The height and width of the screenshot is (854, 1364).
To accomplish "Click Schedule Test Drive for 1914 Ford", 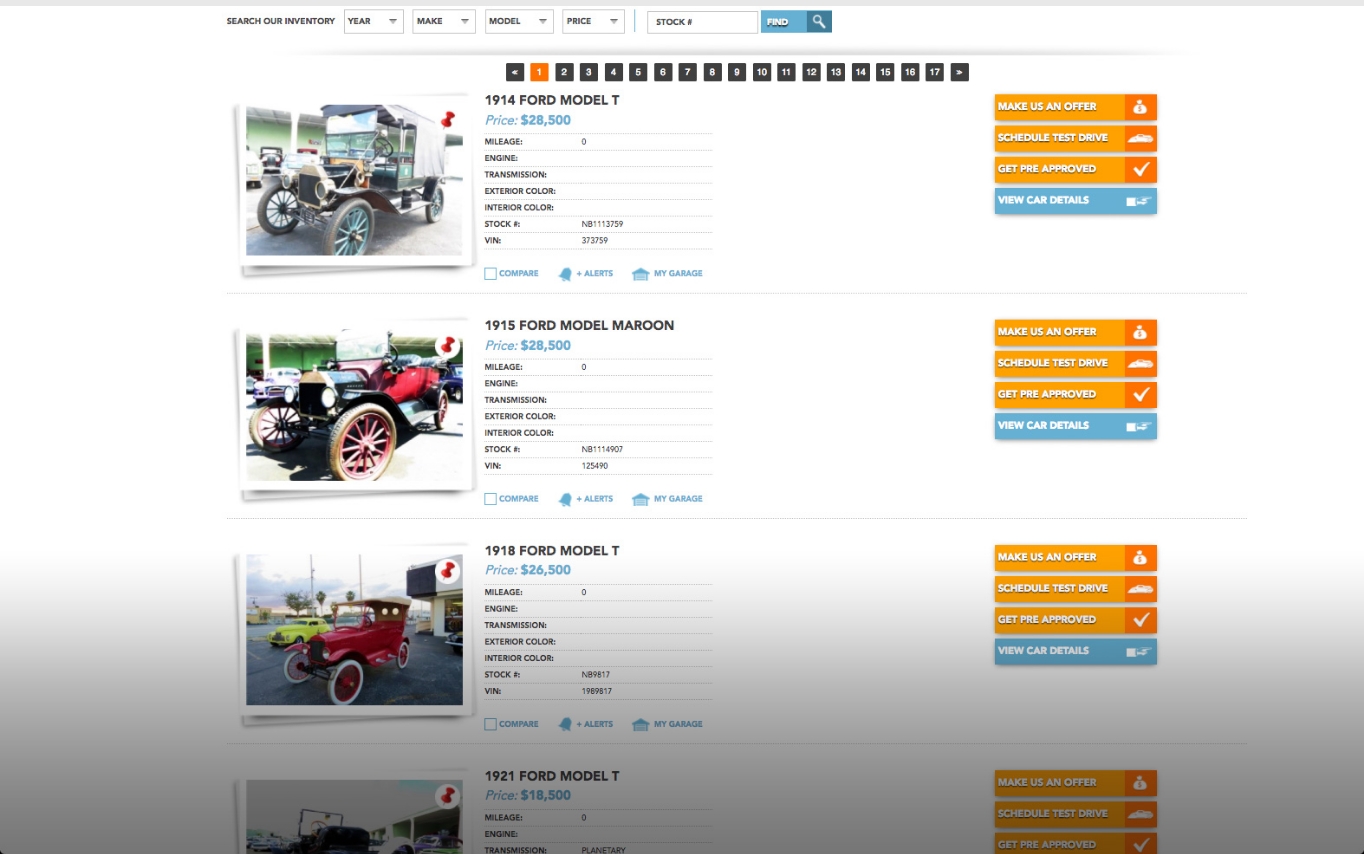I will coord(1075,138).
